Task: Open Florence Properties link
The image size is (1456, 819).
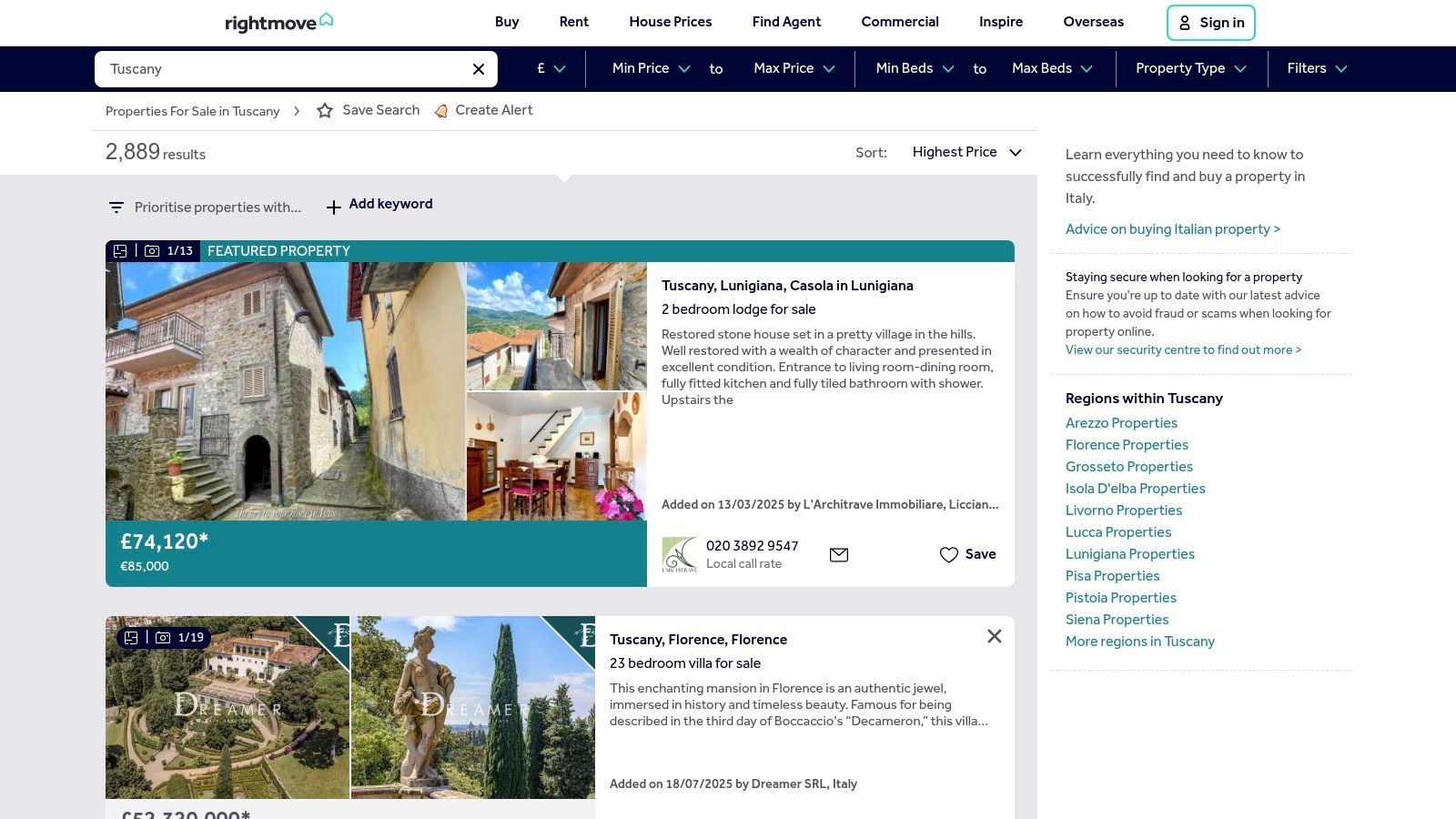Action: 1127,445
